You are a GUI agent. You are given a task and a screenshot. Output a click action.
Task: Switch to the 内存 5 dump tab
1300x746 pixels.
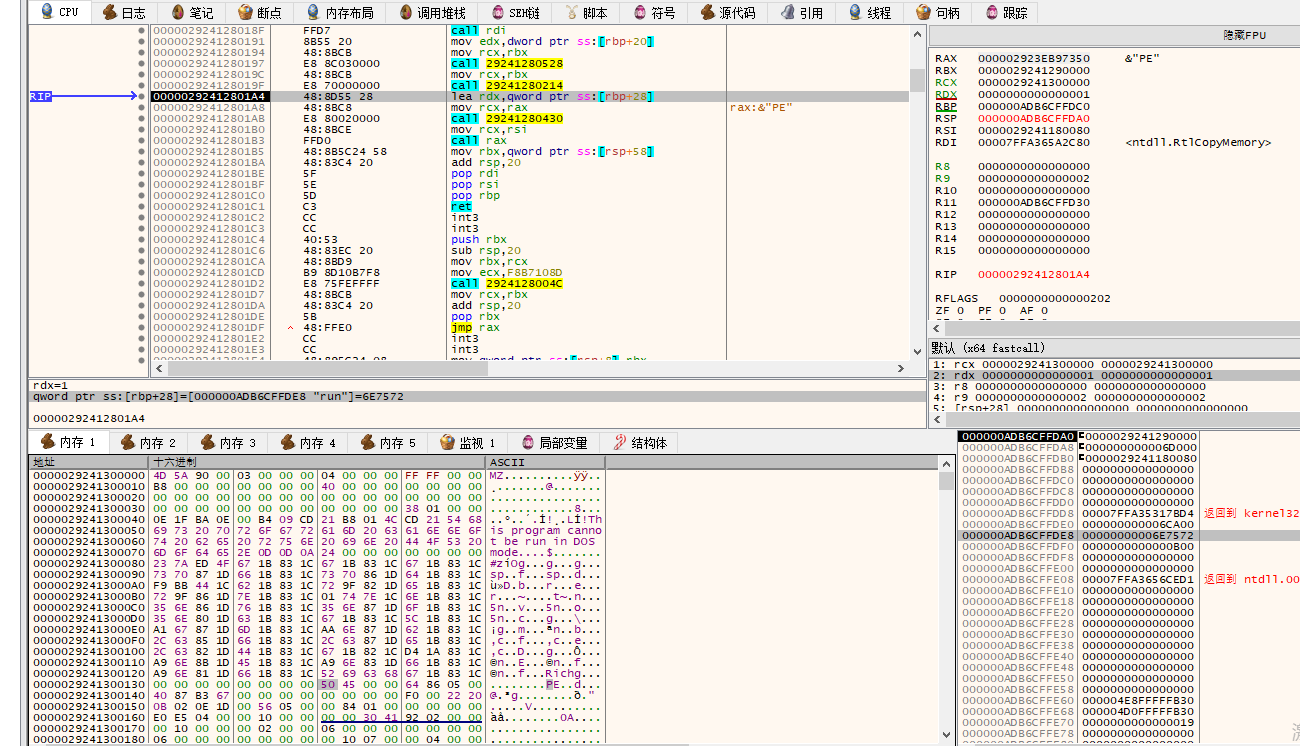point(387,442)
